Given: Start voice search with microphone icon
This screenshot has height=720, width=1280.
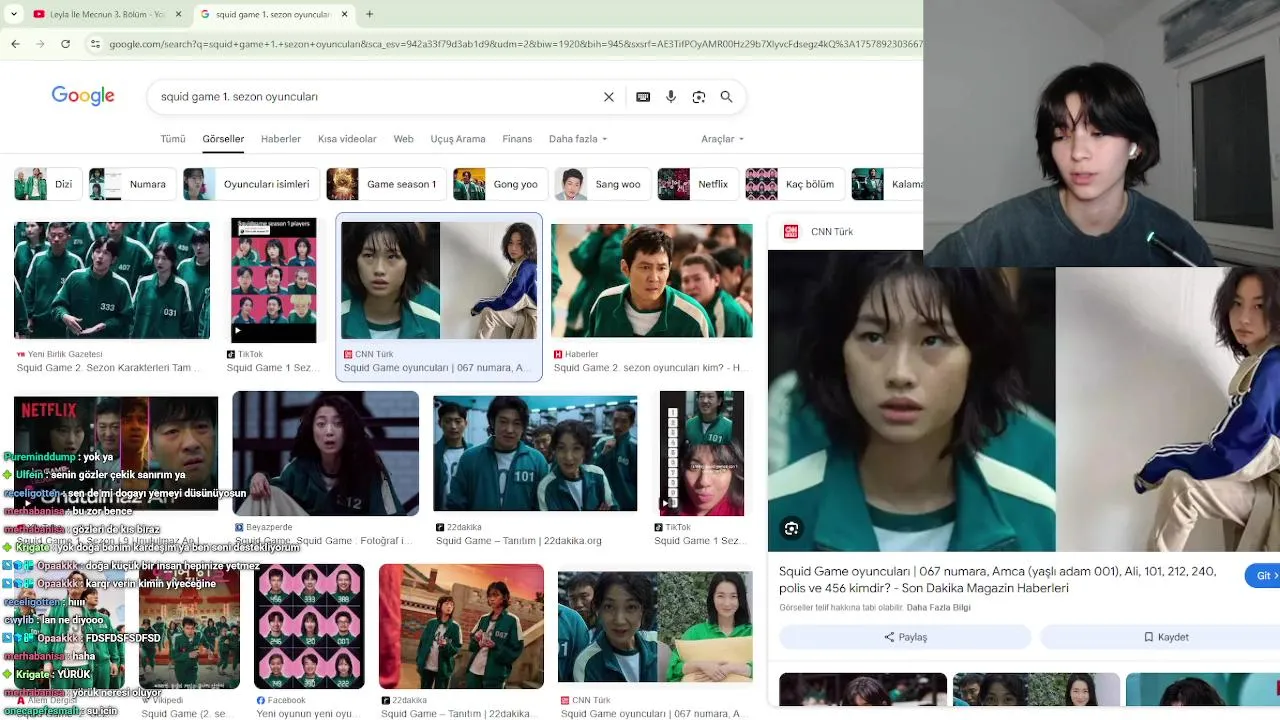Looking at the screenshot, I should [671, 97].
